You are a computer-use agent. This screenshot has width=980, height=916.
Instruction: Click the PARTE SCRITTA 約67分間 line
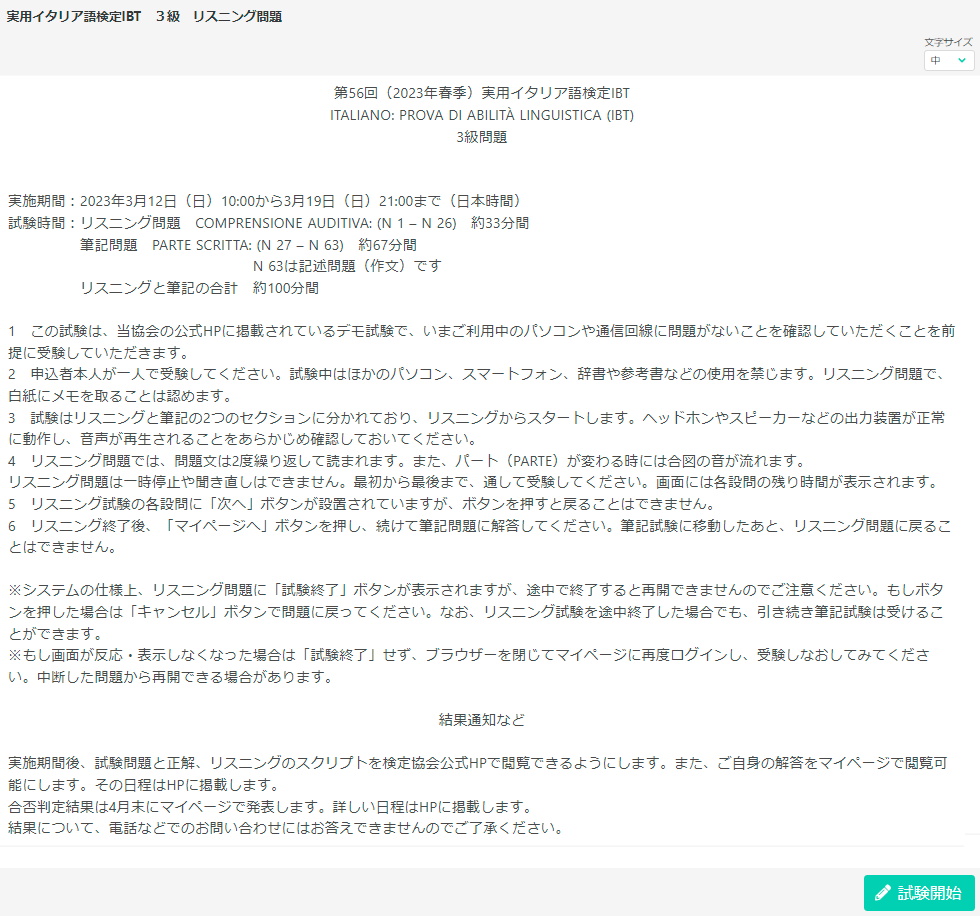(248, 245)
